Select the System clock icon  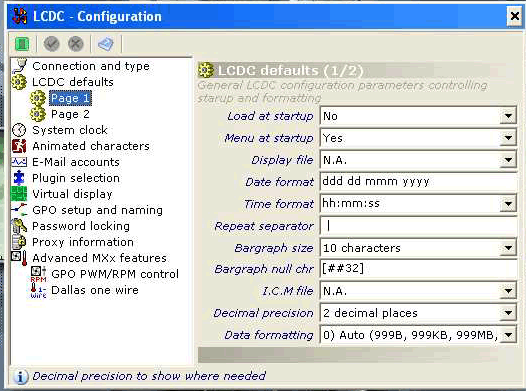pyautogui.click(x=19, y=130)
